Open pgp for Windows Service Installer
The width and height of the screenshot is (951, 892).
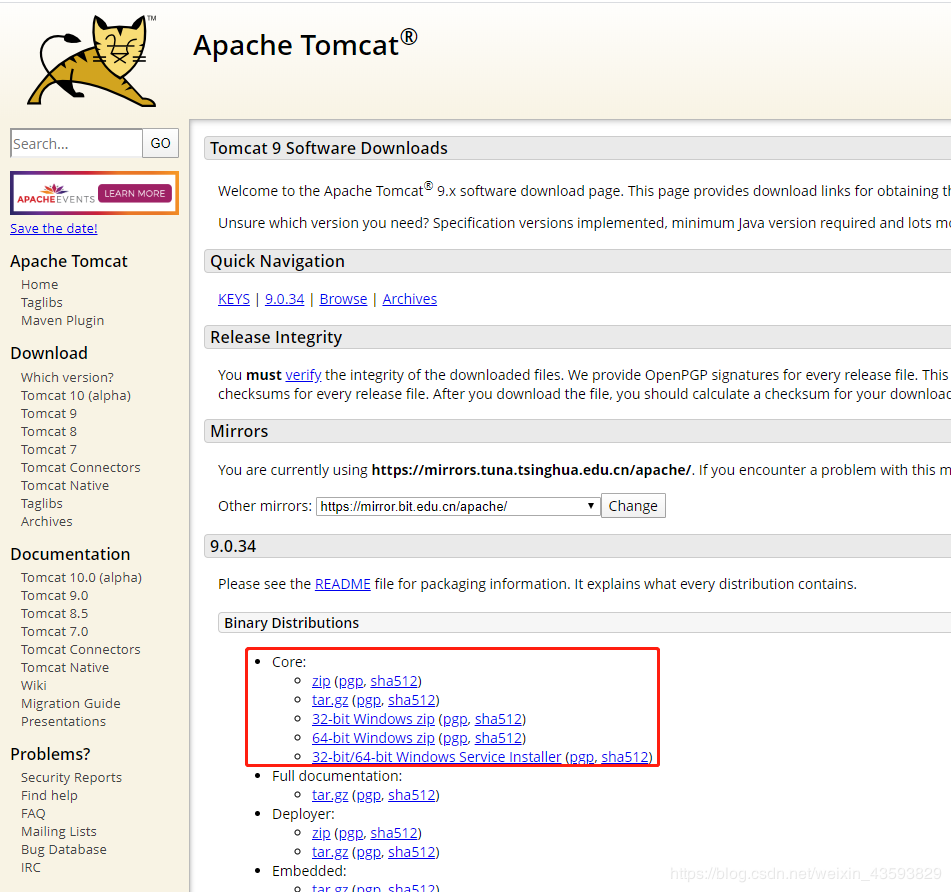click(x=582, y=757)
